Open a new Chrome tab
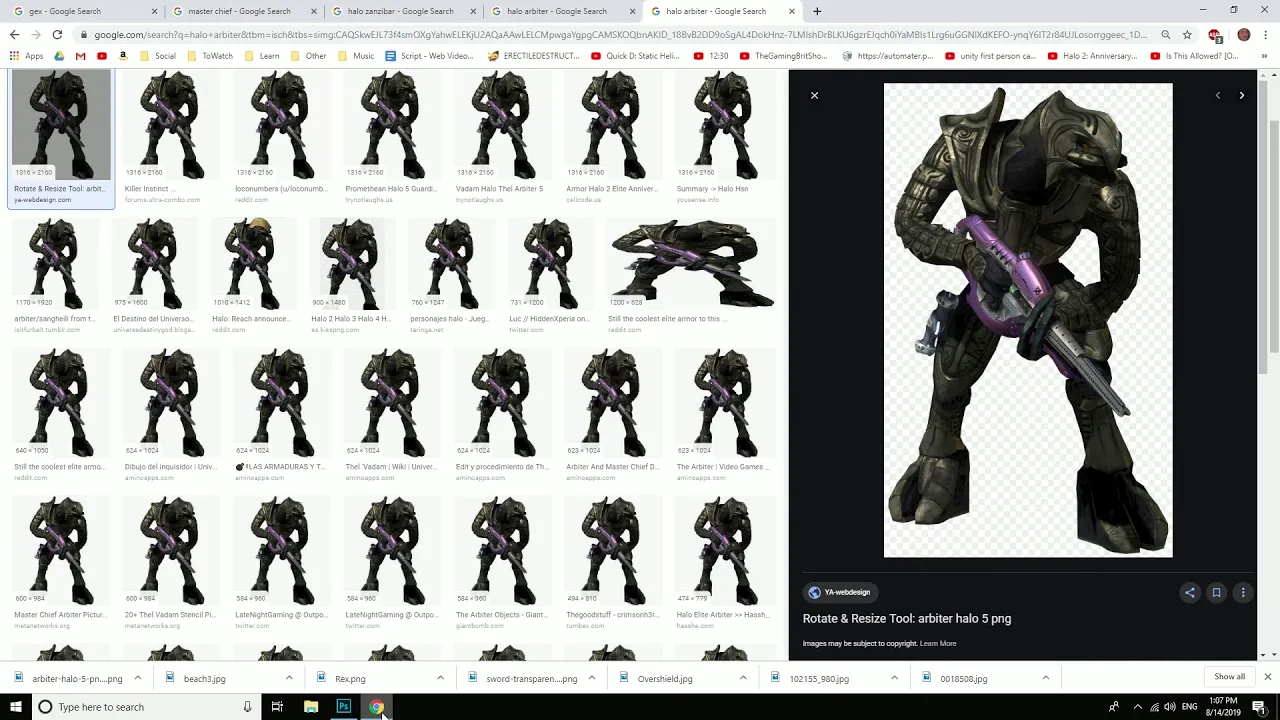Image resolution: width=1280 pixels, height=720 pixels. coord(817,11)
